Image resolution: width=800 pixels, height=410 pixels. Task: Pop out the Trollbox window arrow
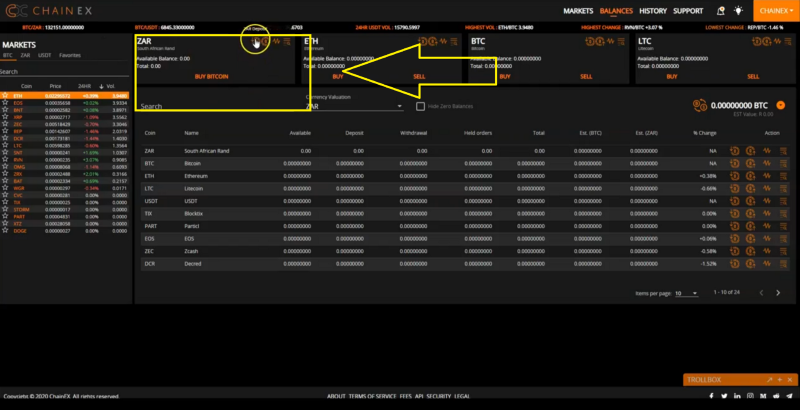point(769,380)
